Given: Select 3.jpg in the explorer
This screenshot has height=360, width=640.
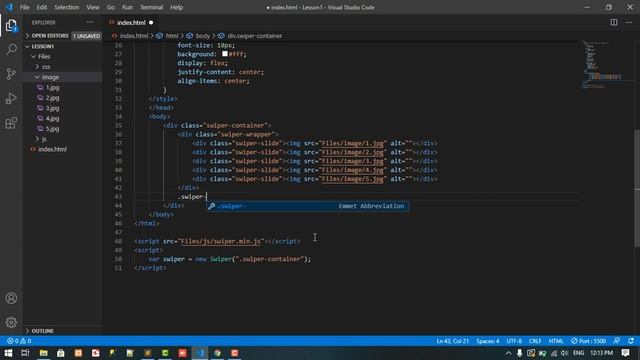Looking at the screenshot, I should point(52,108).
